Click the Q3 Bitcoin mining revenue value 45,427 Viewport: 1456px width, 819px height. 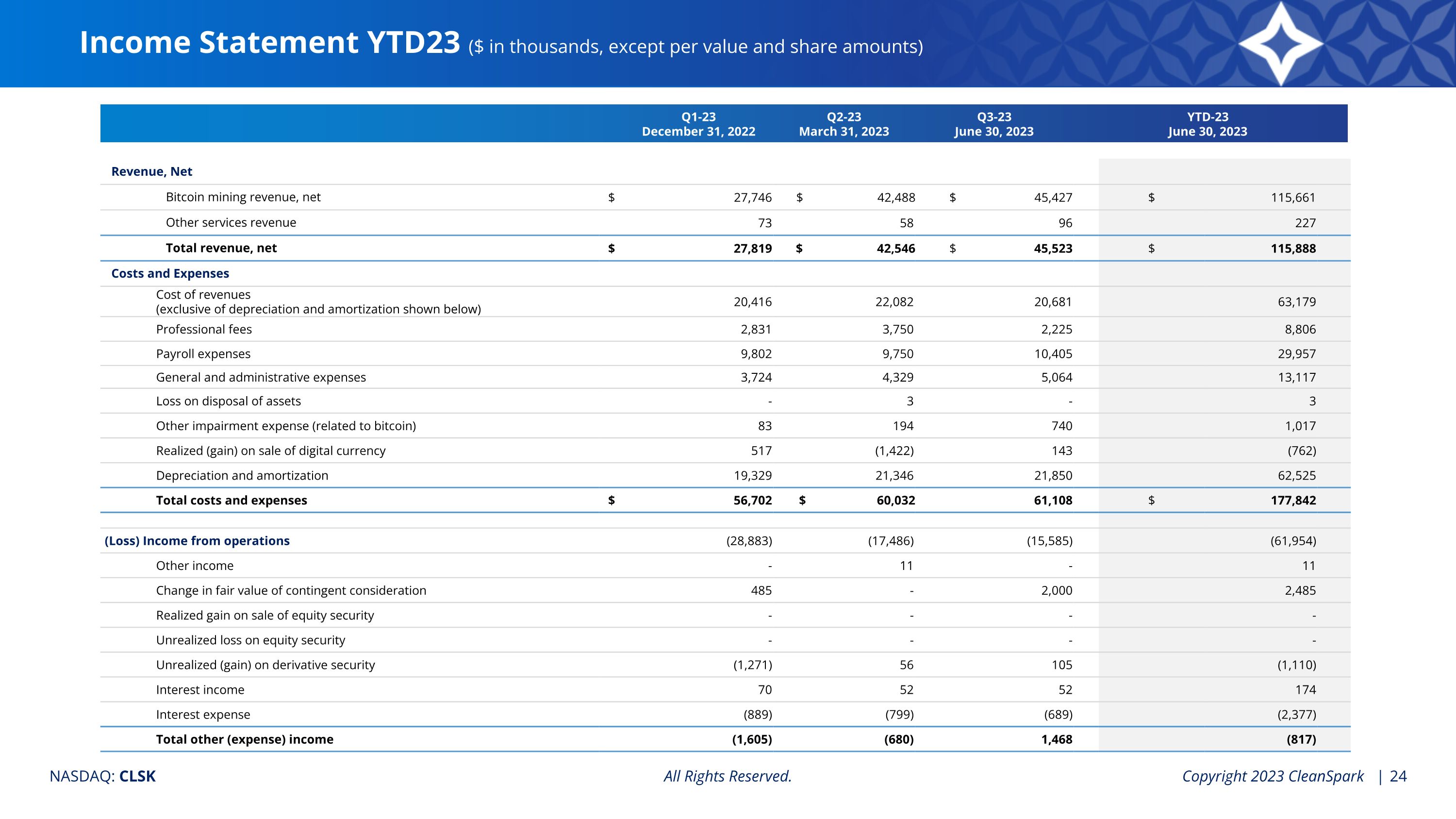tap(1053, 197)
